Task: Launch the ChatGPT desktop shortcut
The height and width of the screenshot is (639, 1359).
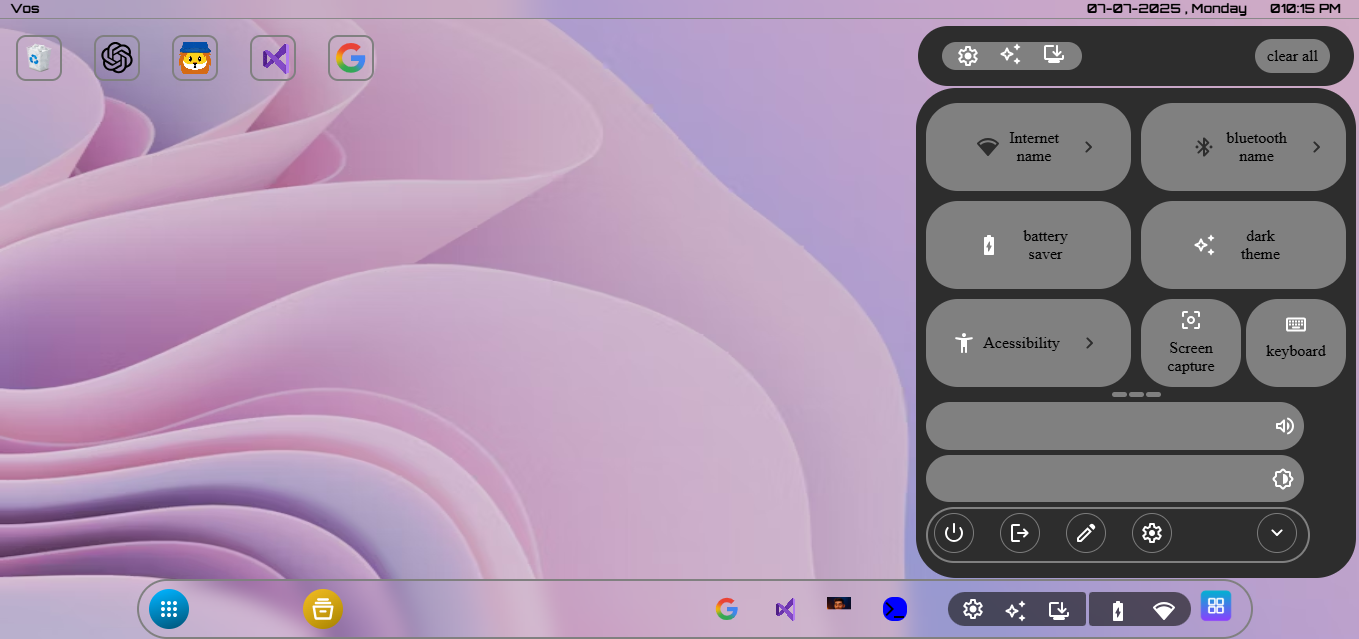Action: [117, 58]
